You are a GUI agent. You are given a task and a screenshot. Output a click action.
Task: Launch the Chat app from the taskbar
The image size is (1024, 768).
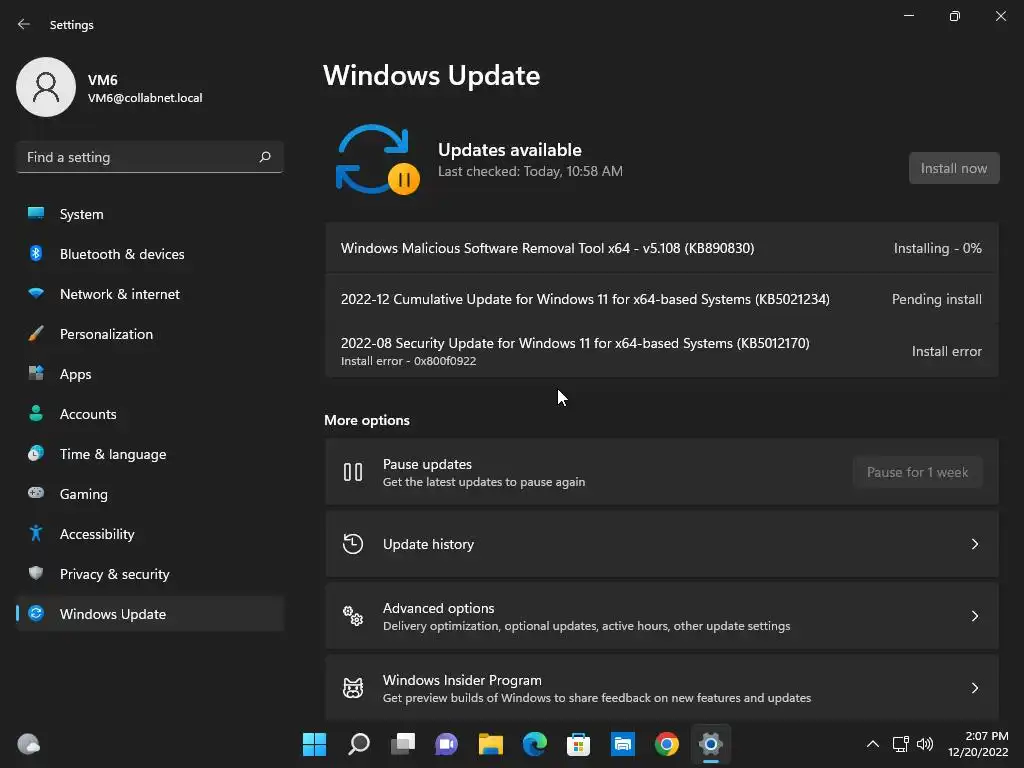coord(446,744)
